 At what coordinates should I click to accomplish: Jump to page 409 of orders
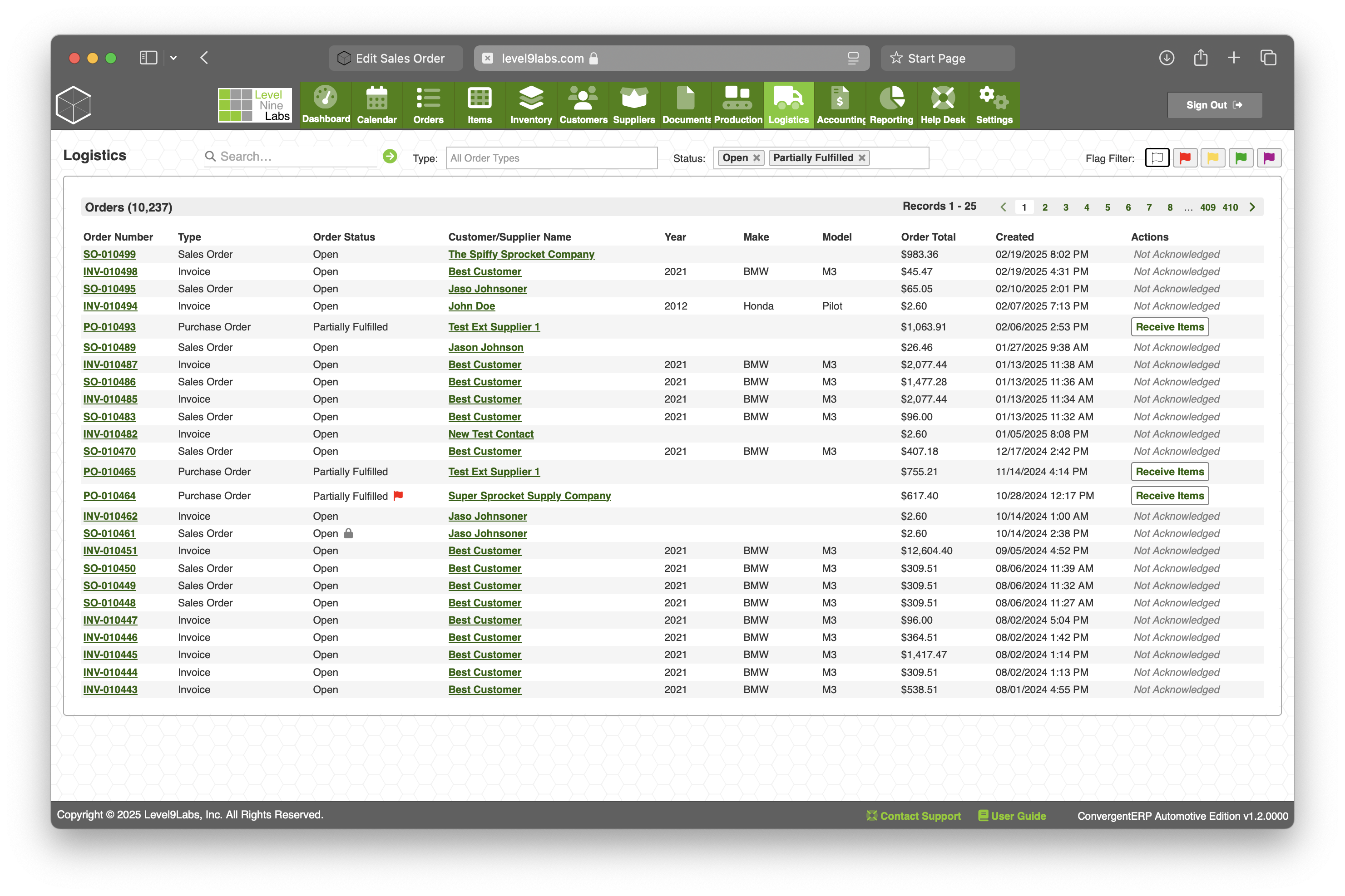[1207, 207]
